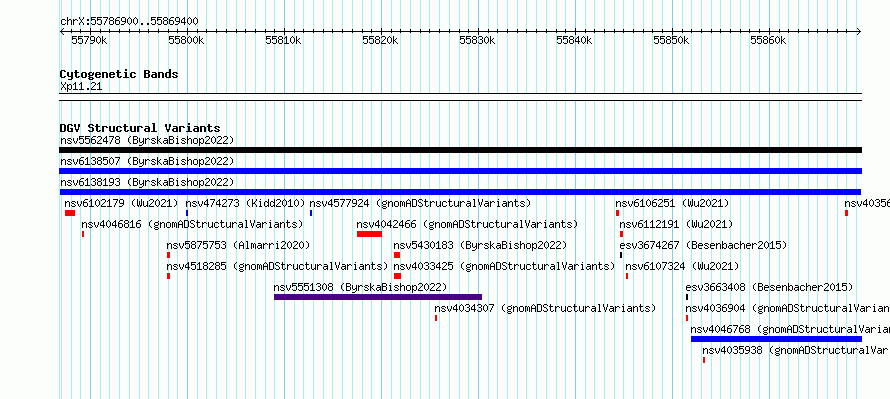
Task: Click the nsv474273 blue variant marker
Action: coord(187,213)
